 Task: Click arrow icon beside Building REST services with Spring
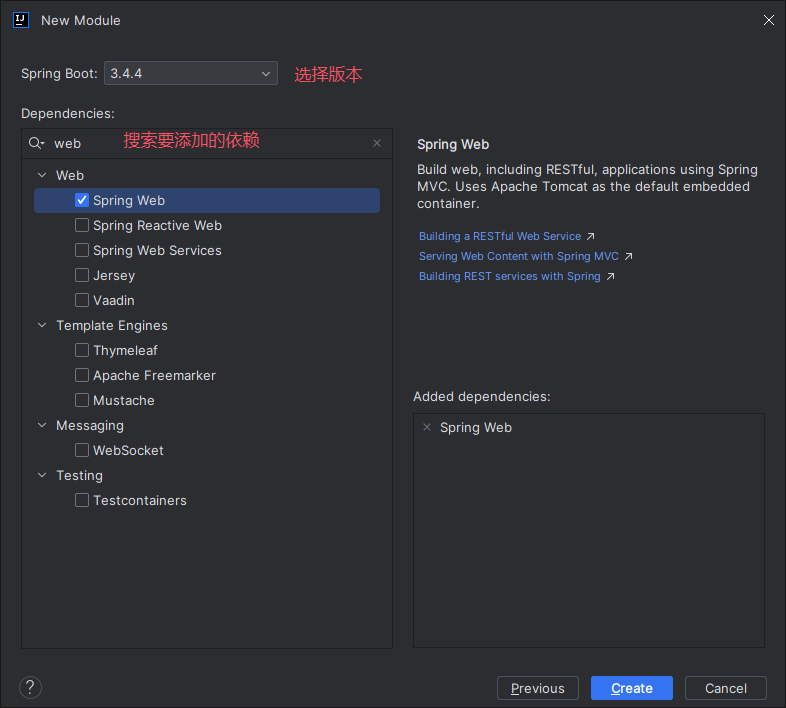click(610, 277)
